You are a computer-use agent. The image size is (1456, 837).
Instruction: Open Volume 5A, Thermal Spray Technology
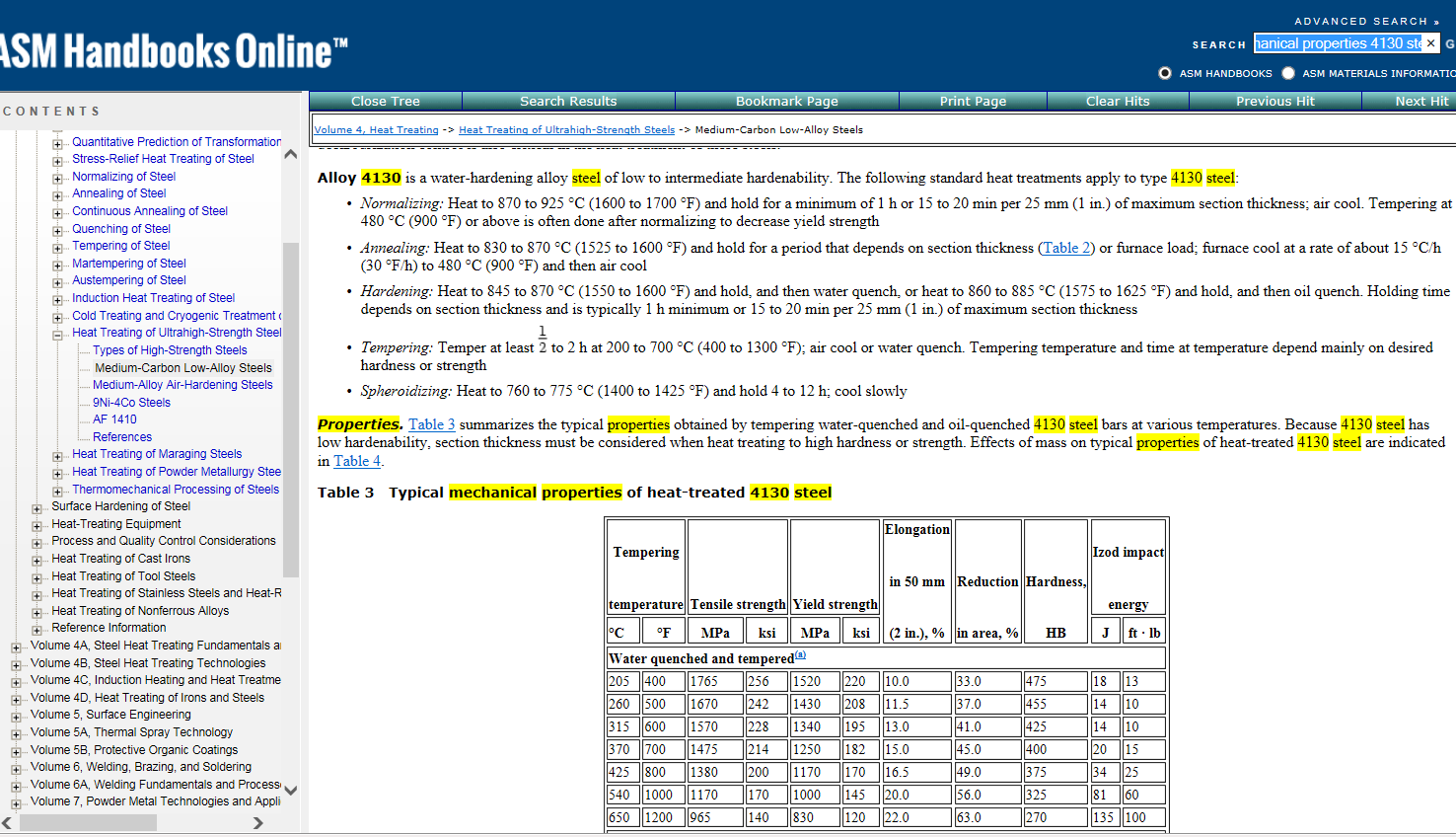(131, 732)
